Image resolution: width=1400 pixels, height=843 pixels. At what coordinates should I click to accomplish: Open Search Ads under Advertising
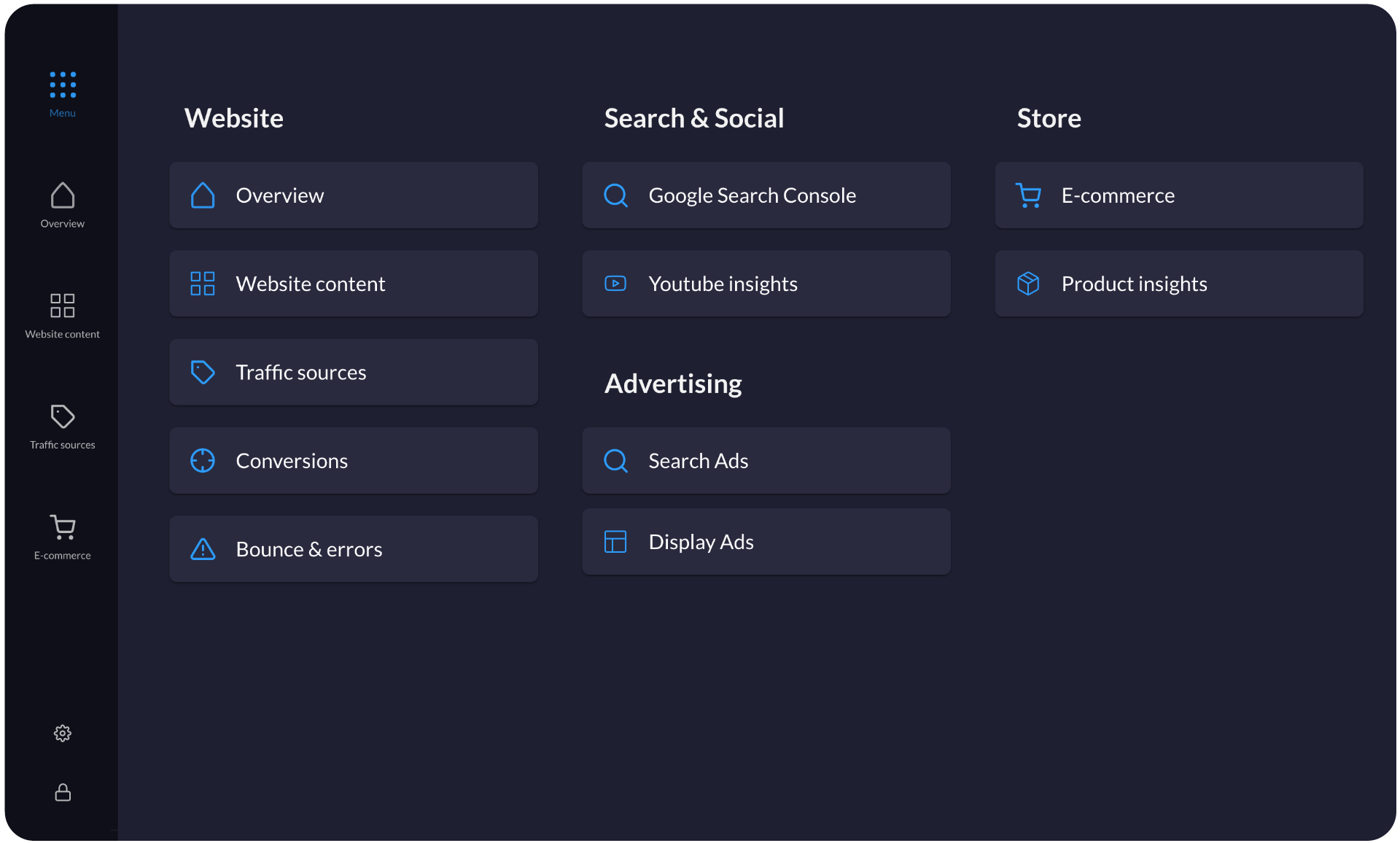766,460
